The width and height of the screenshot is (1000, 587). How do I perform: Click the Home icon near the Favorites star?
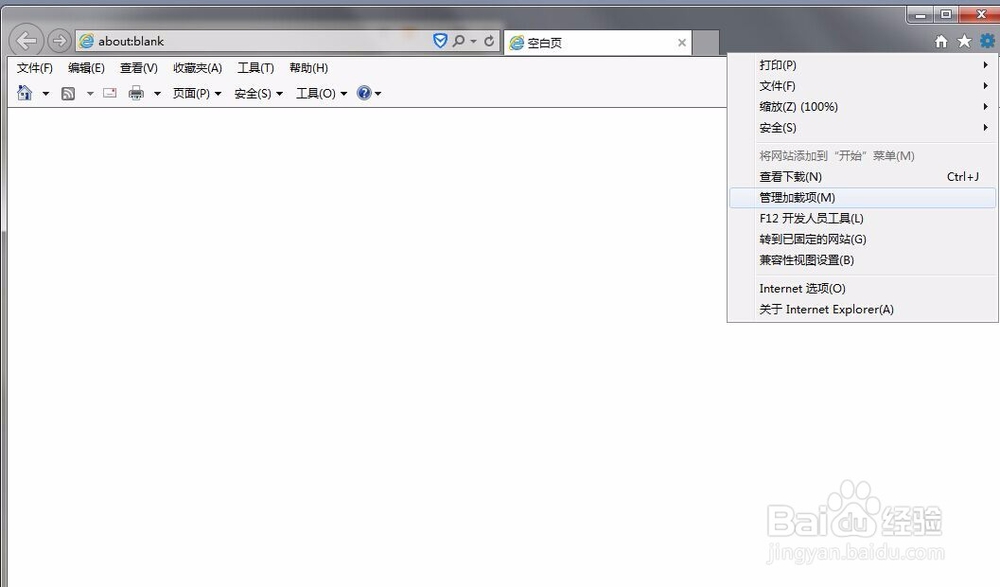coord(940,41)
